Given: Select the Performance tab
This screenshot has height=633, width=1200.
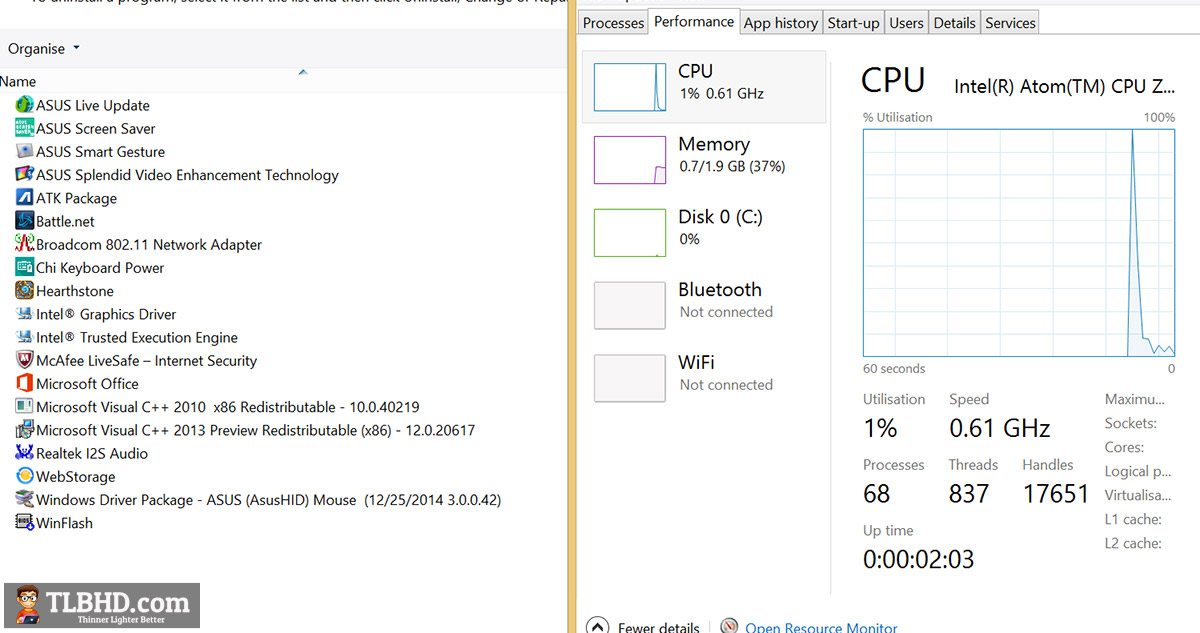Looking at the screenshot, I should point(694,21).
